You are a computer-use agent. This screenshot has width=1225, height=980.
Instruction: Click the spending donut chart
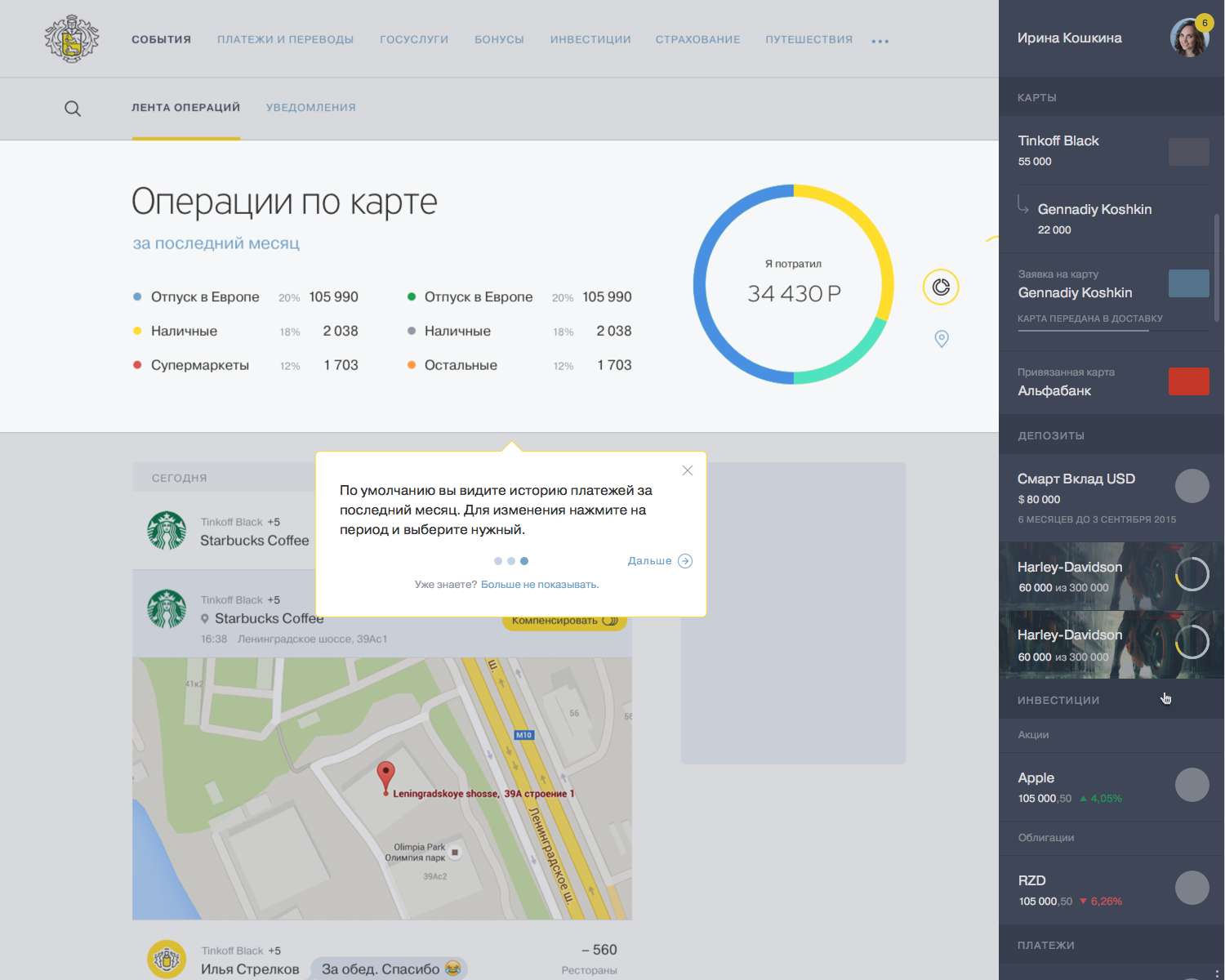[794, 284]
